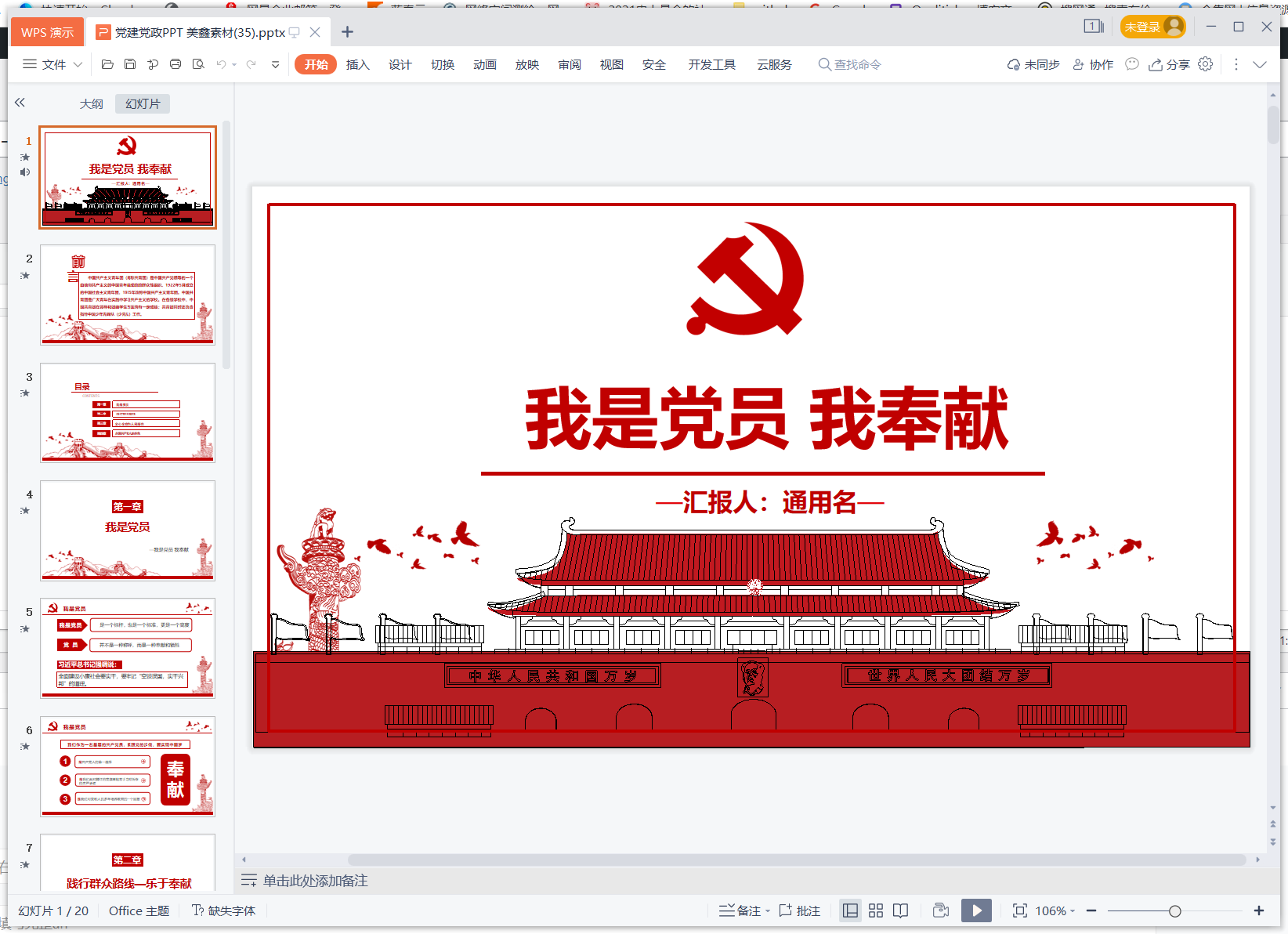Open the 审阅 ribbon tab
Screen dimensions: 1288x934
tap(569, 64)
